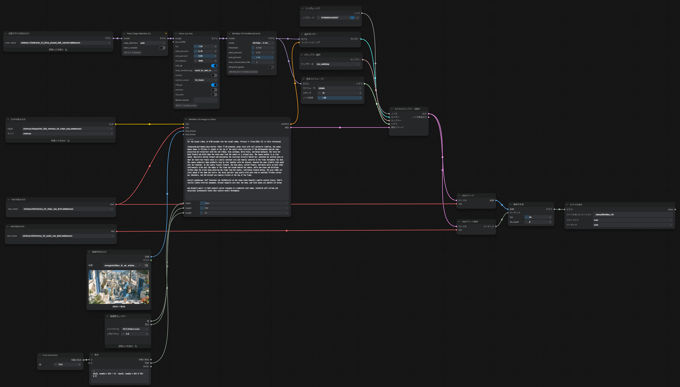This screenshot has height=387, width=680.
Task: Collapse the basic scheduler node
Action: pos(303,79)
